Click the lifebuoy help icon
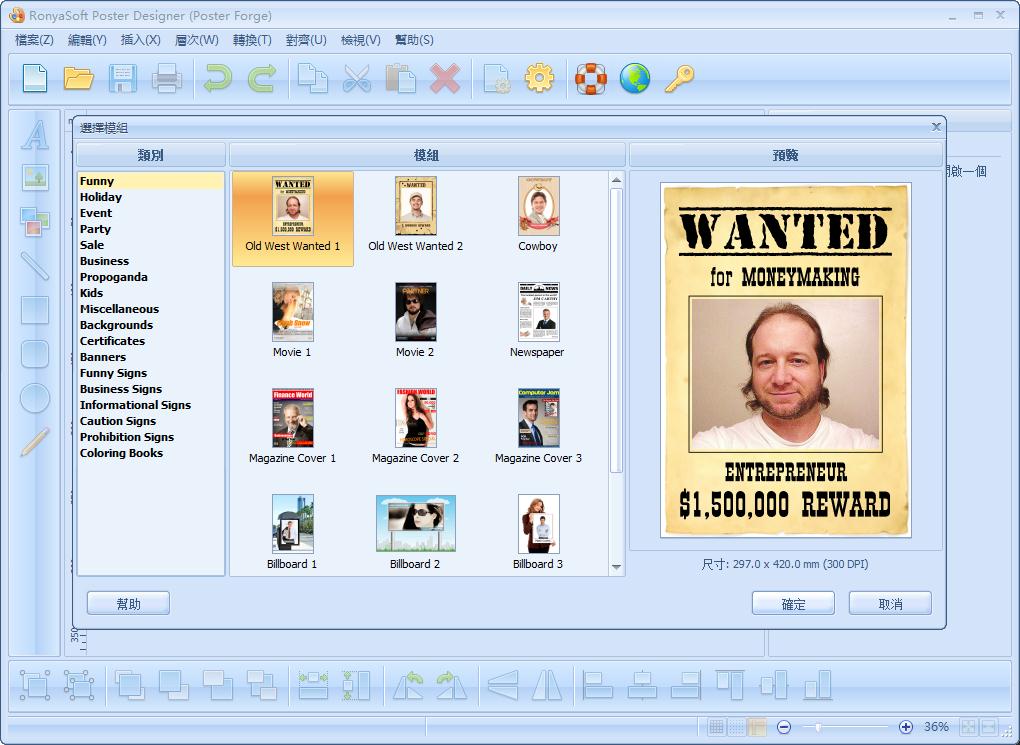Image resolution: width=1020 pixels, height=745 pixels. point(590,78)
